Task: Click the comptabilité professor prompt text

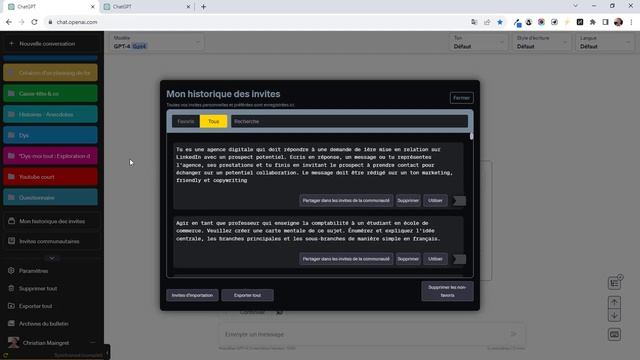Action: click(x=308, y=231)
